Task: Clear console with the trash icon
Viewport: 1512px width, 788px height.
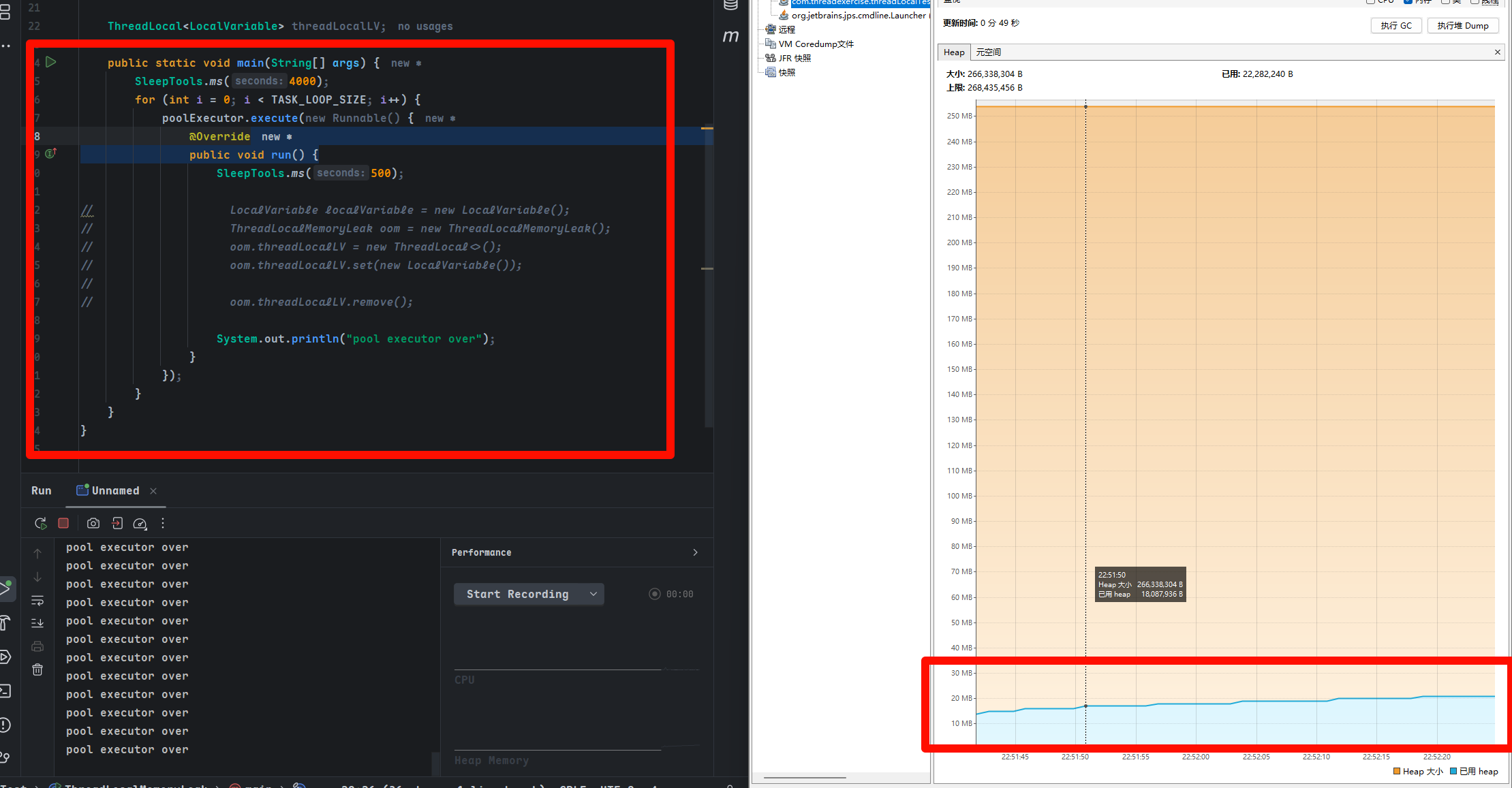Action: pyautogui.click(x=37, y=669)
